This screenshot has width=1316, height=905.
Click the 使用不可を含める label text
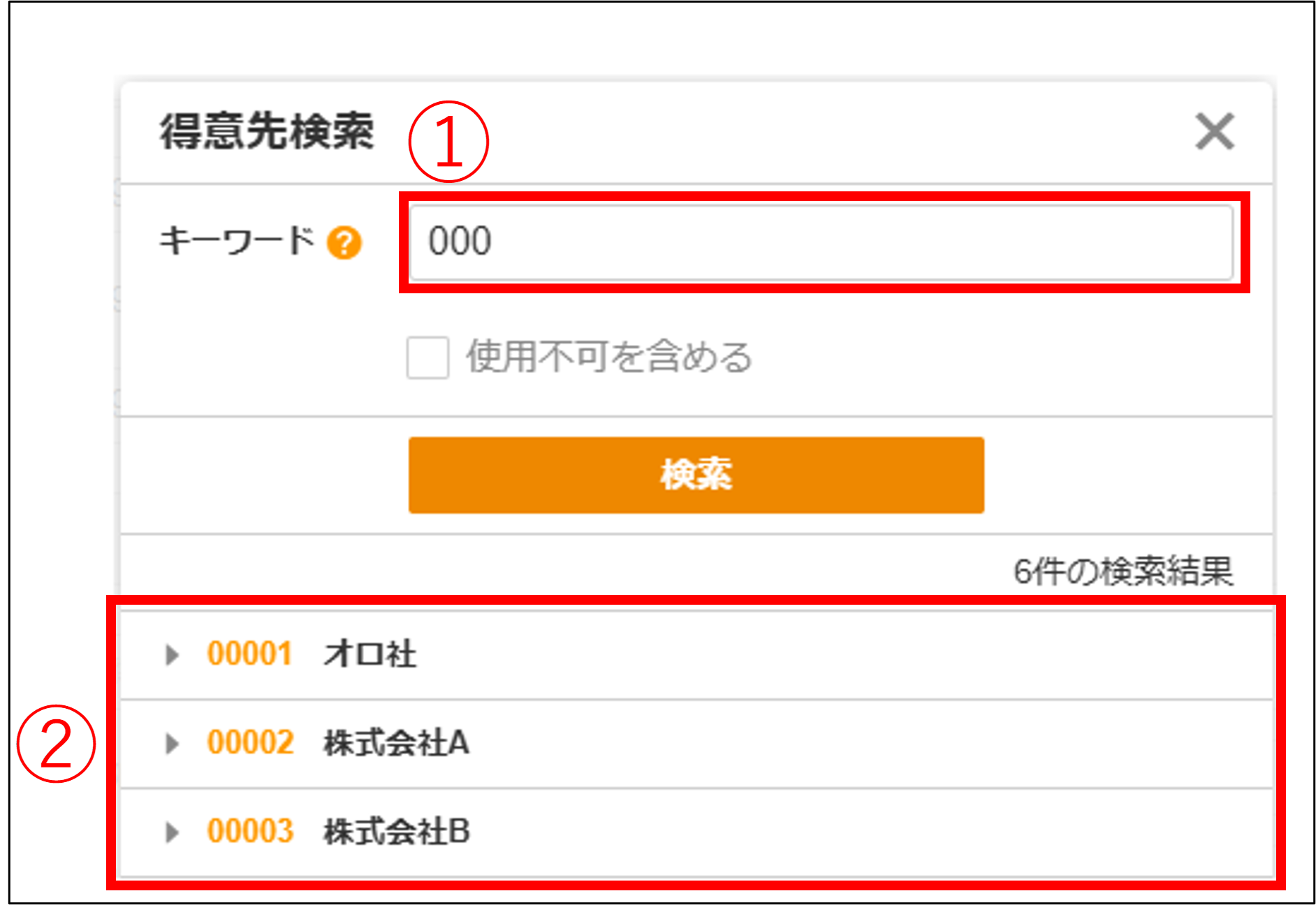(x=609, y=358)
